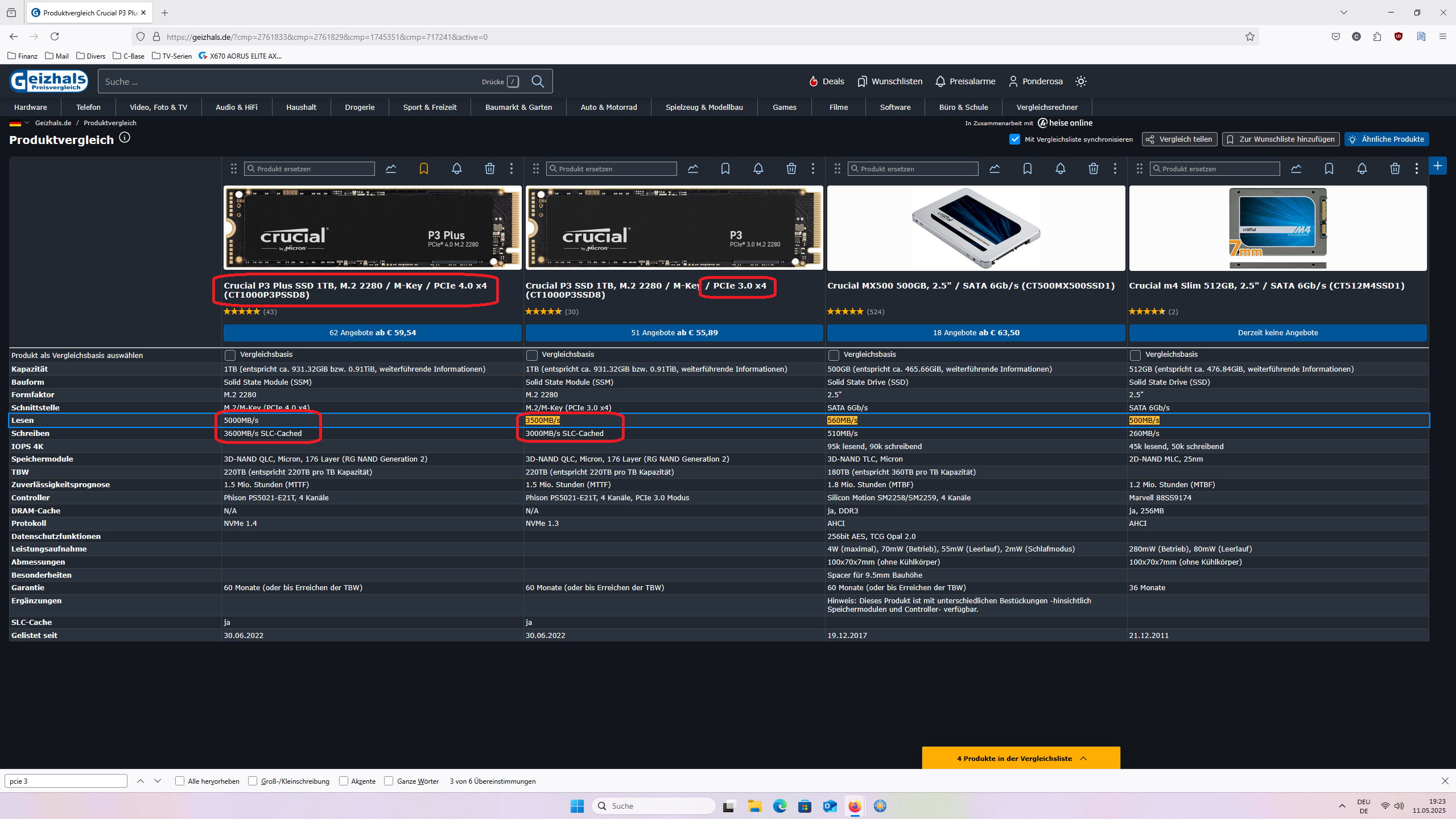This screenshot has height=819, width=1456.
Task: Check Vergleichsbasis for Crucial P3 Plus
Action: [230, 355]
